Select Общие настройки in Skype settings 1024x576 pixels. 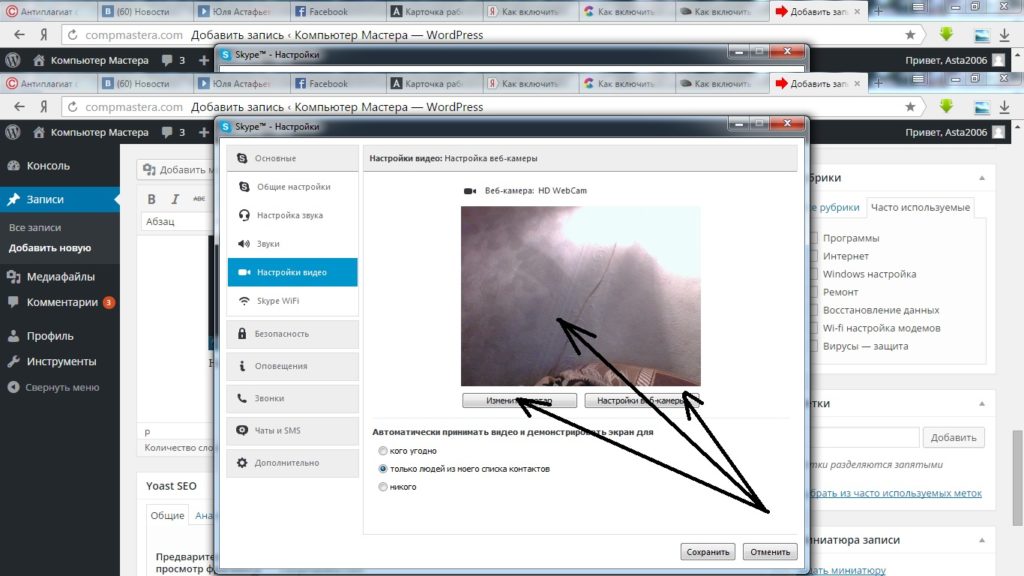293,187
